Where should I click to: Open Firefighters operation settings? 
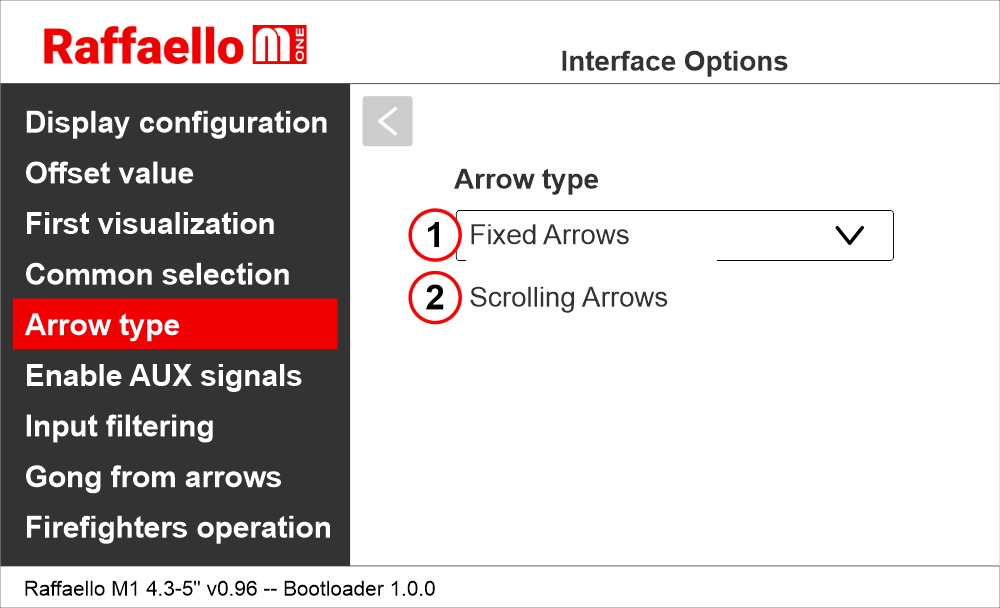[x=177, y=528]
